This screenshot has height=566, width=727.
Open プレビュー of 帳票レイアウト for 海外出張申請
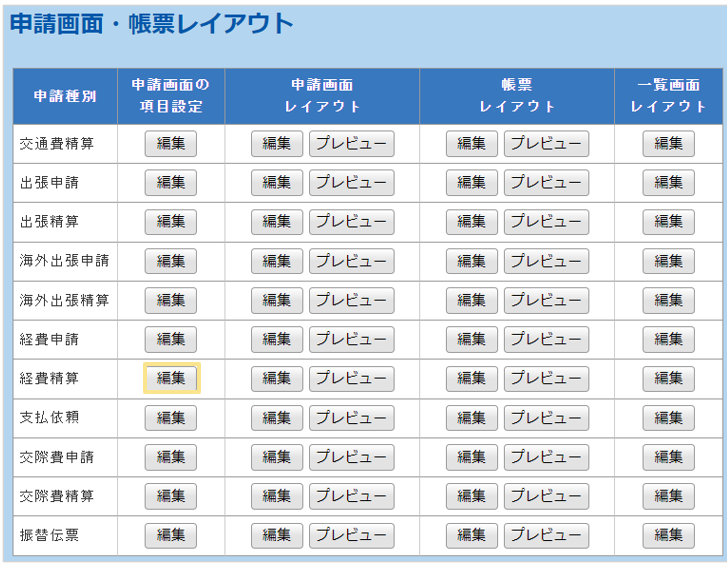(546, 261)
